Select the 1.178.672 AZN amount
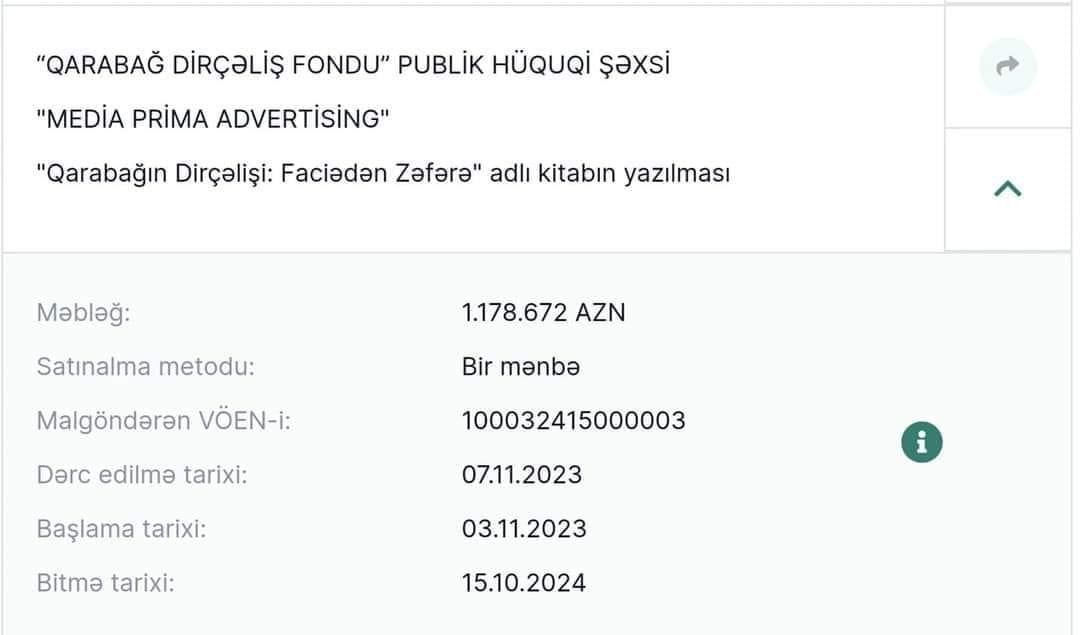The height and width of the screenshot is (635, 1080). pos(543,312)
